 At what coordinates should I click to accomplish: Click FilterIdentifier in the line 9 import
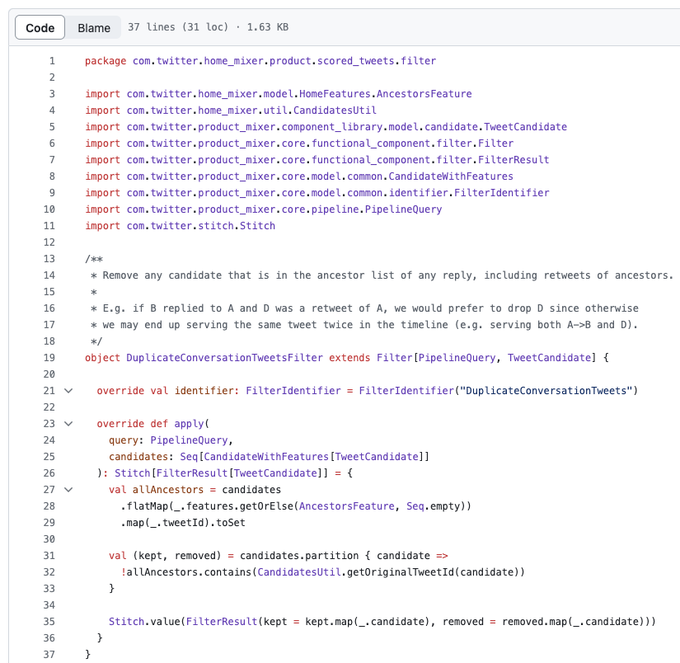pos(501,193)
